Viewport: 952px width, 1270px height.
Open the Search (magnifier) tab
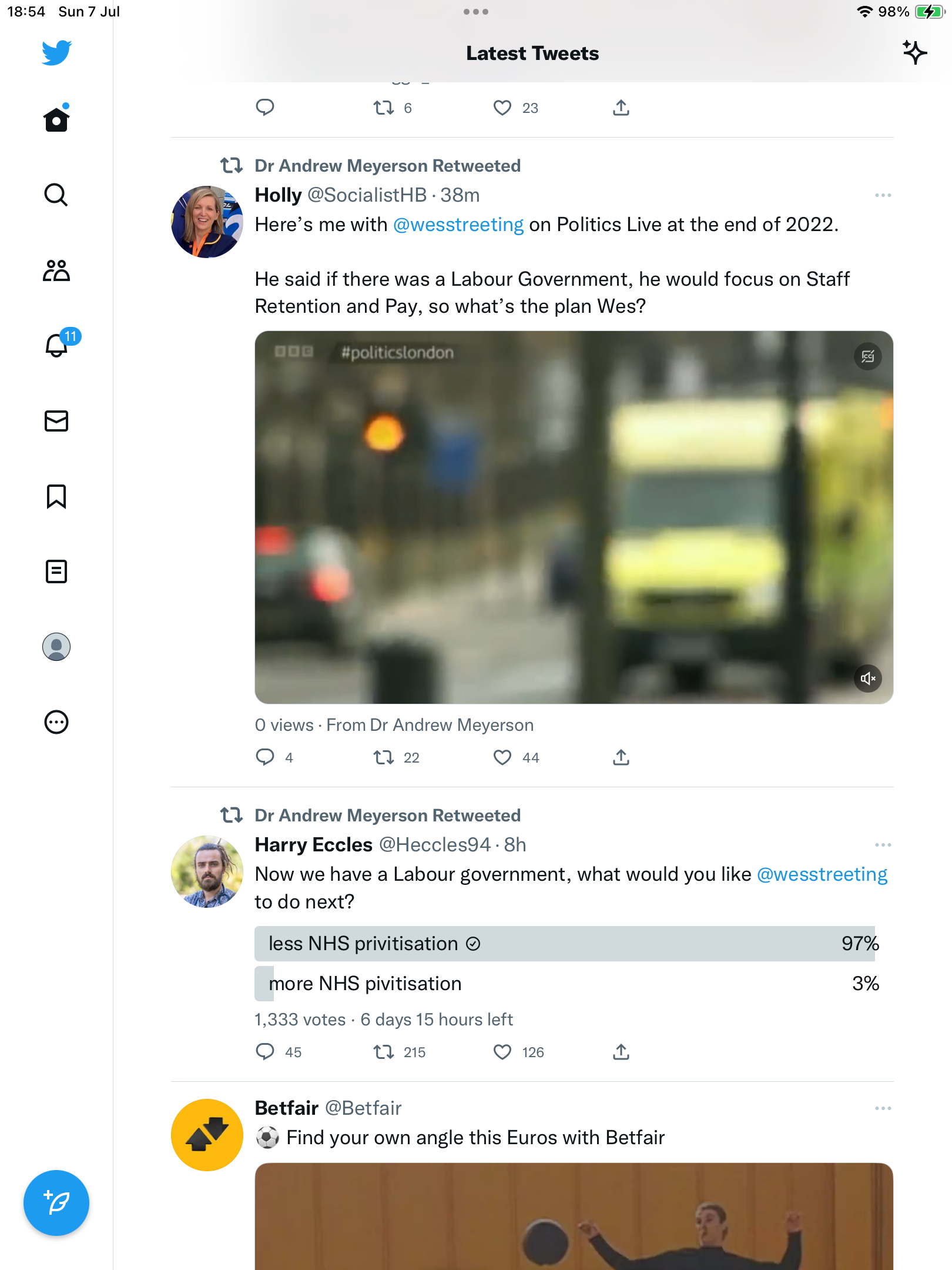(x=56, y=195)
